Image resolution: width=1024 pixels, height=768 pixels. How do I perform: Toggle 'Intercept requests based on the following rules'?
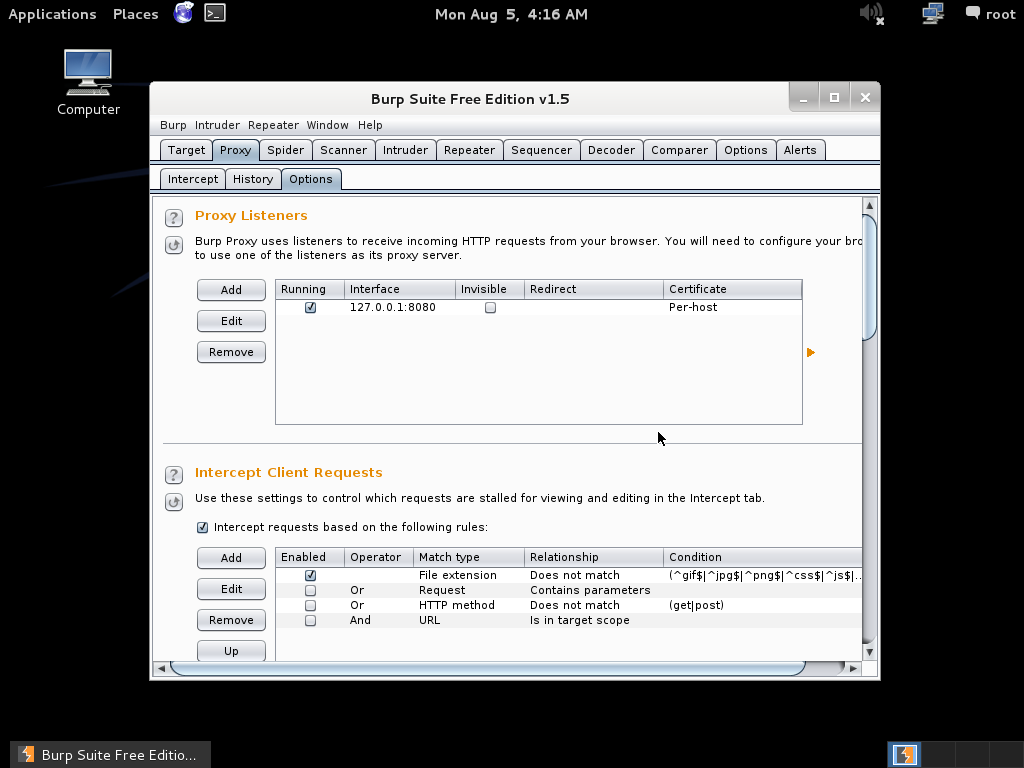(x=202, y=527)
